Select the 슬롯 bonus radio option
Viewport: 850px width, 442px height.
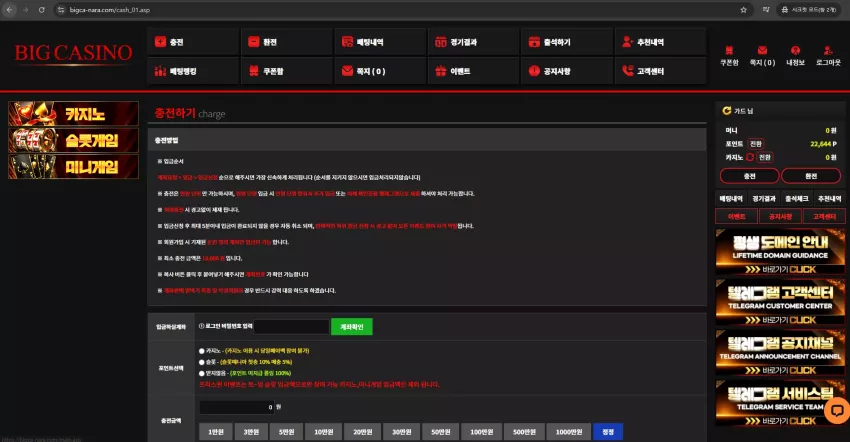click(202, 362)
